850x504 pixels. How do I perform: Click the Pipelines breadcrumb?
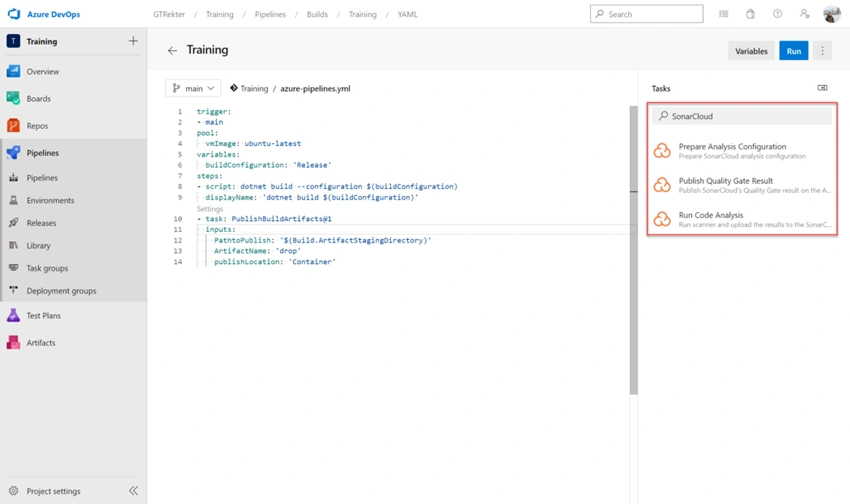pyautogui.click(x=270, y=14)
